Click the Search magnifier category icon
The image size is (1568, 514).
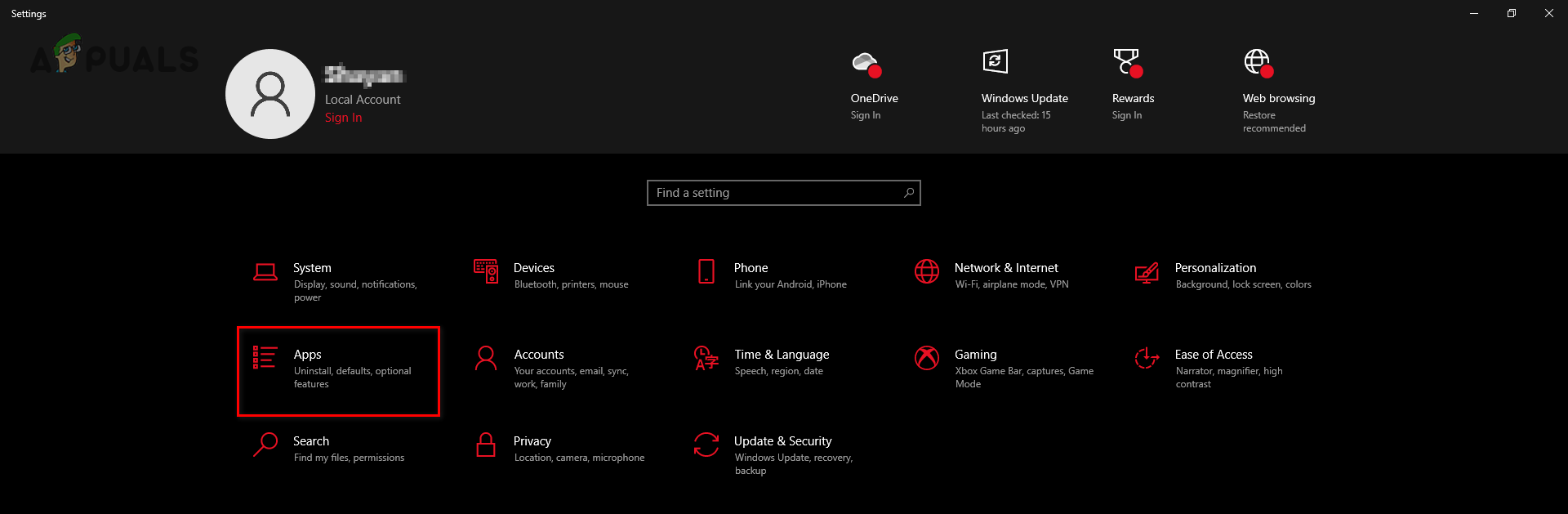pyautogui.click(x=265, y=445)
